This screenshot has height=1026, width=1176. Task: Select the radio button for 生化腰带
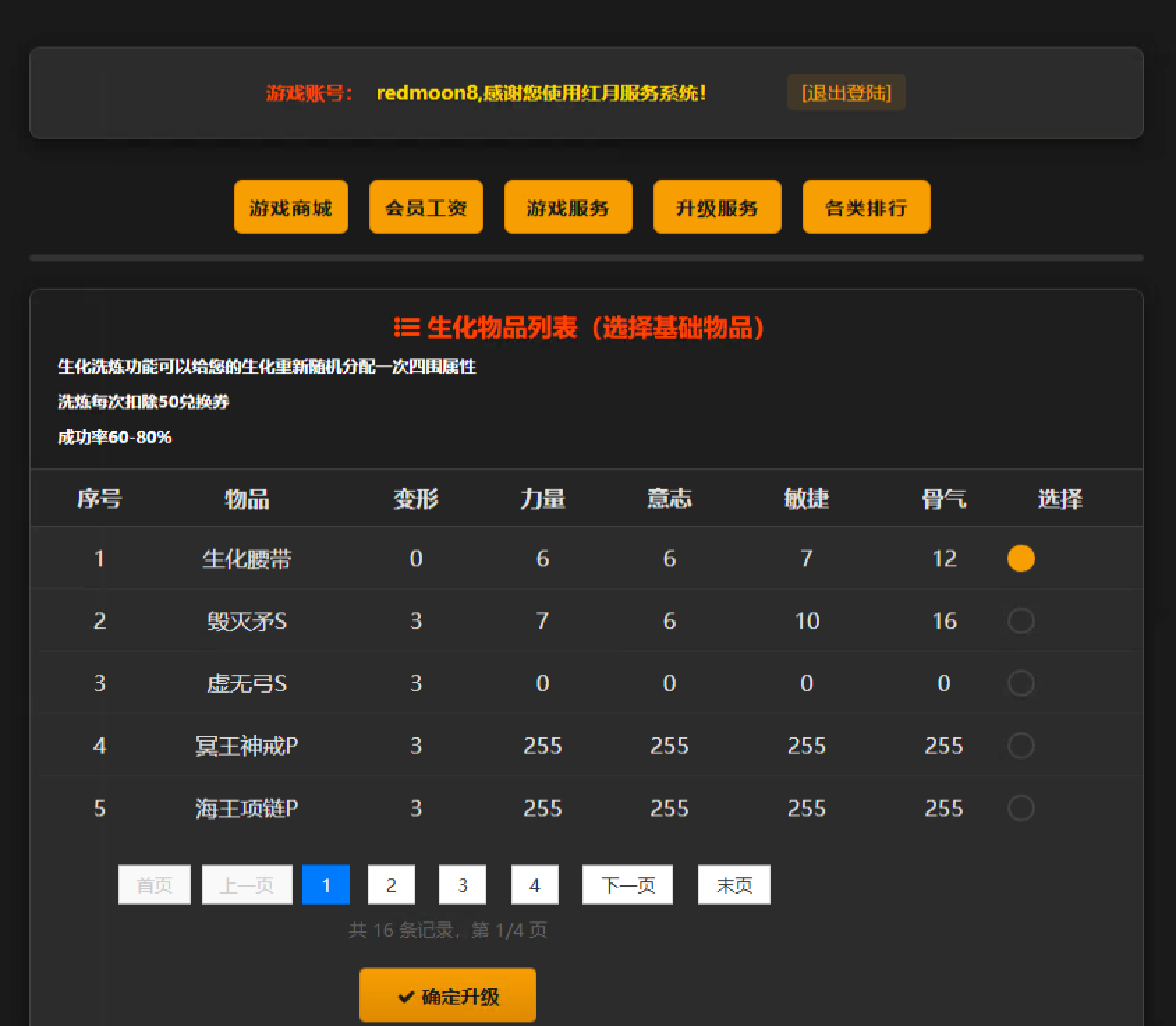pyautogui.click(x=1021, y=558)
